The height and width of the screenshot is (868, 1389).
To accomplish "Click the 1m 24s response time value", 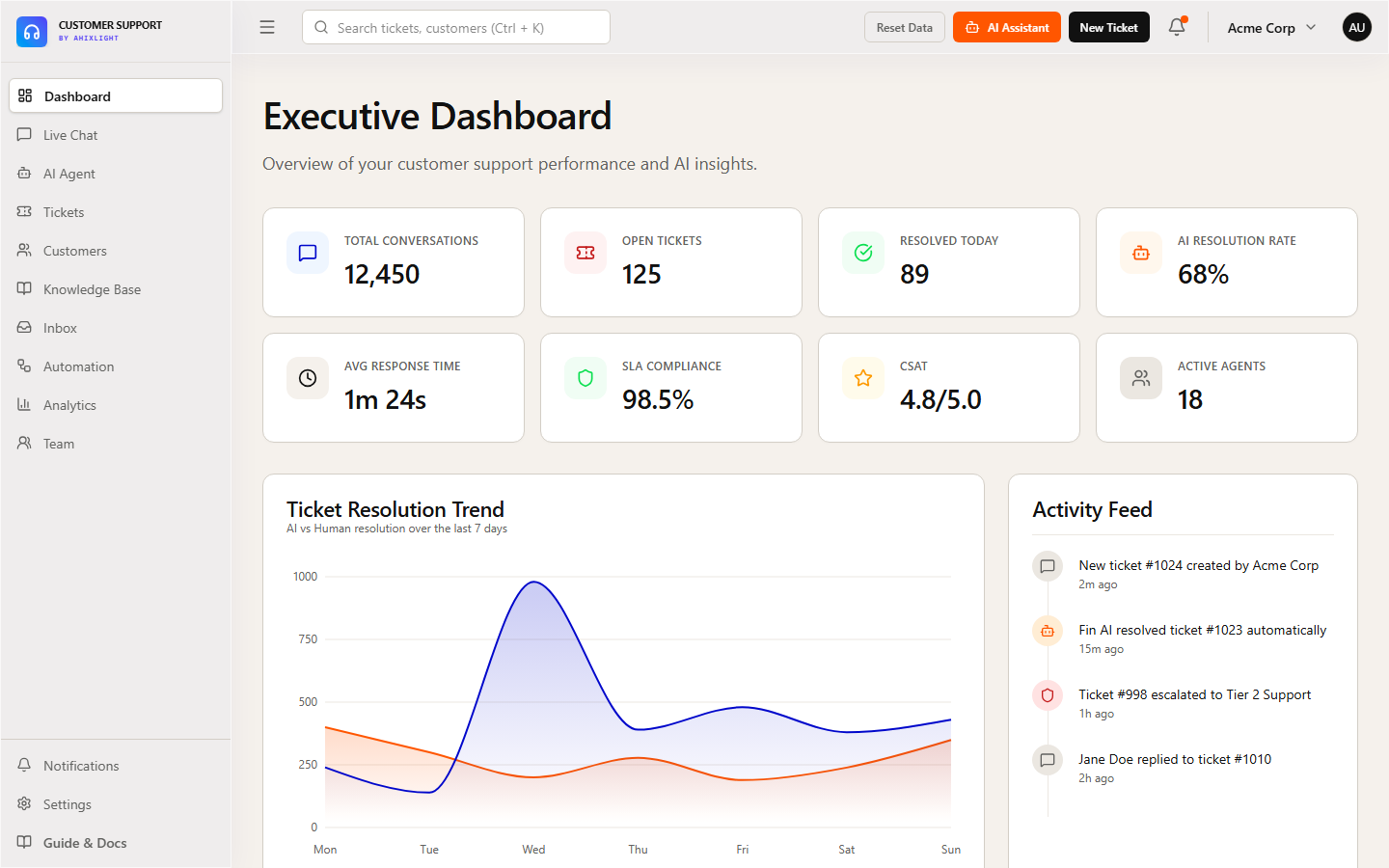I will [x=385, y=400].
